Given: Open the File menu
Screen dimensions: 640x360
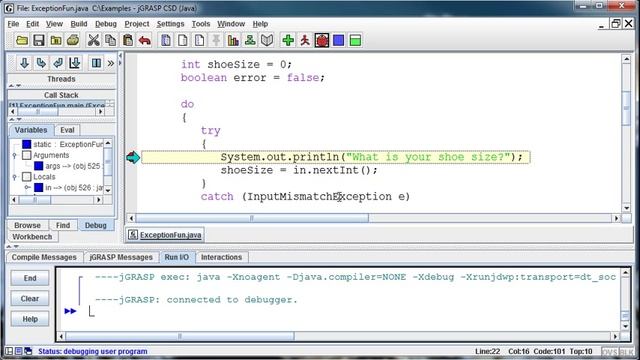Looking at the screenshot, I should coord(13,24).
